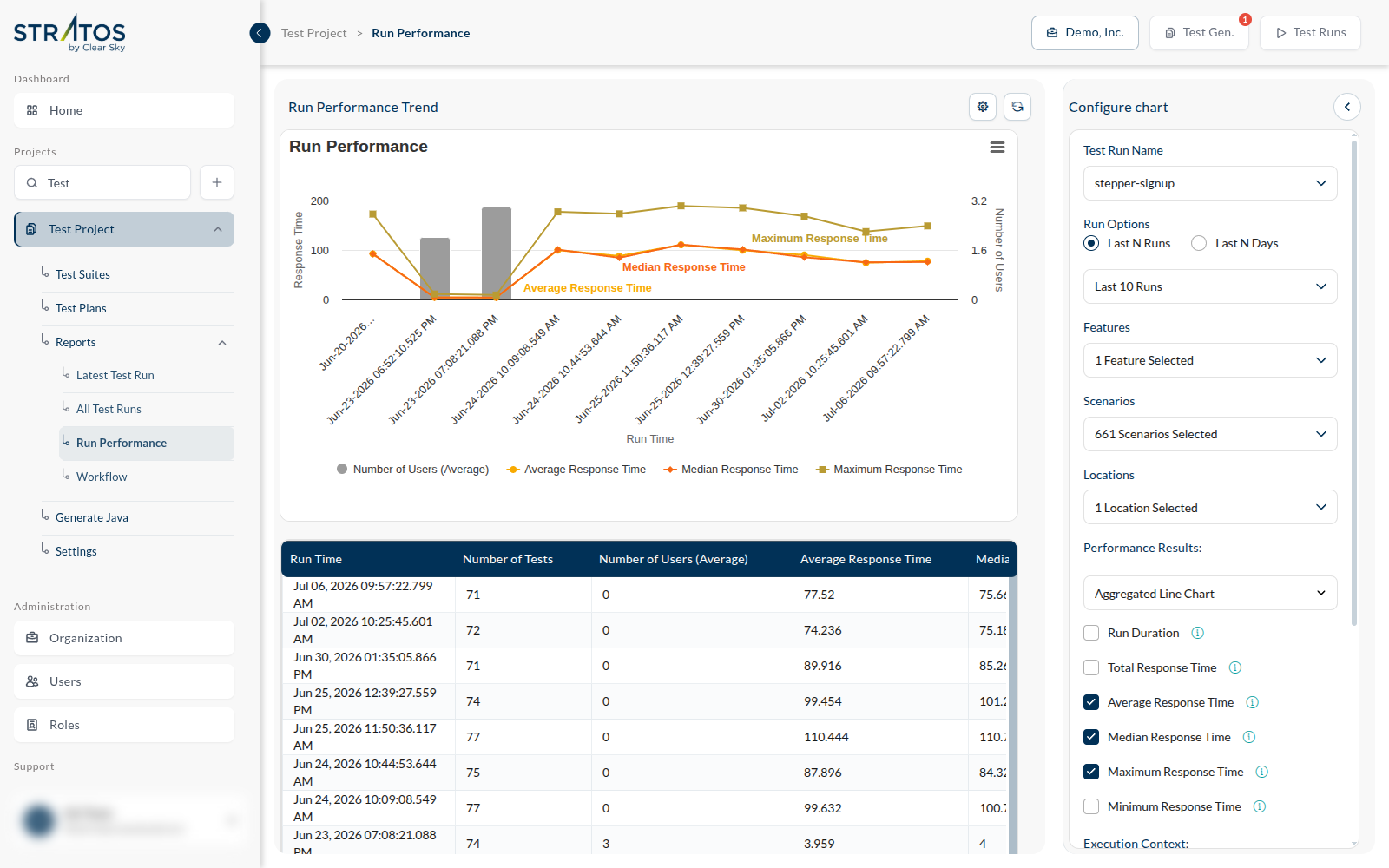The width and height of the screenshot is (1389, 868).
Task: Click the Configure chart panel scrollbar
Action: click(x=1354, y=382)
